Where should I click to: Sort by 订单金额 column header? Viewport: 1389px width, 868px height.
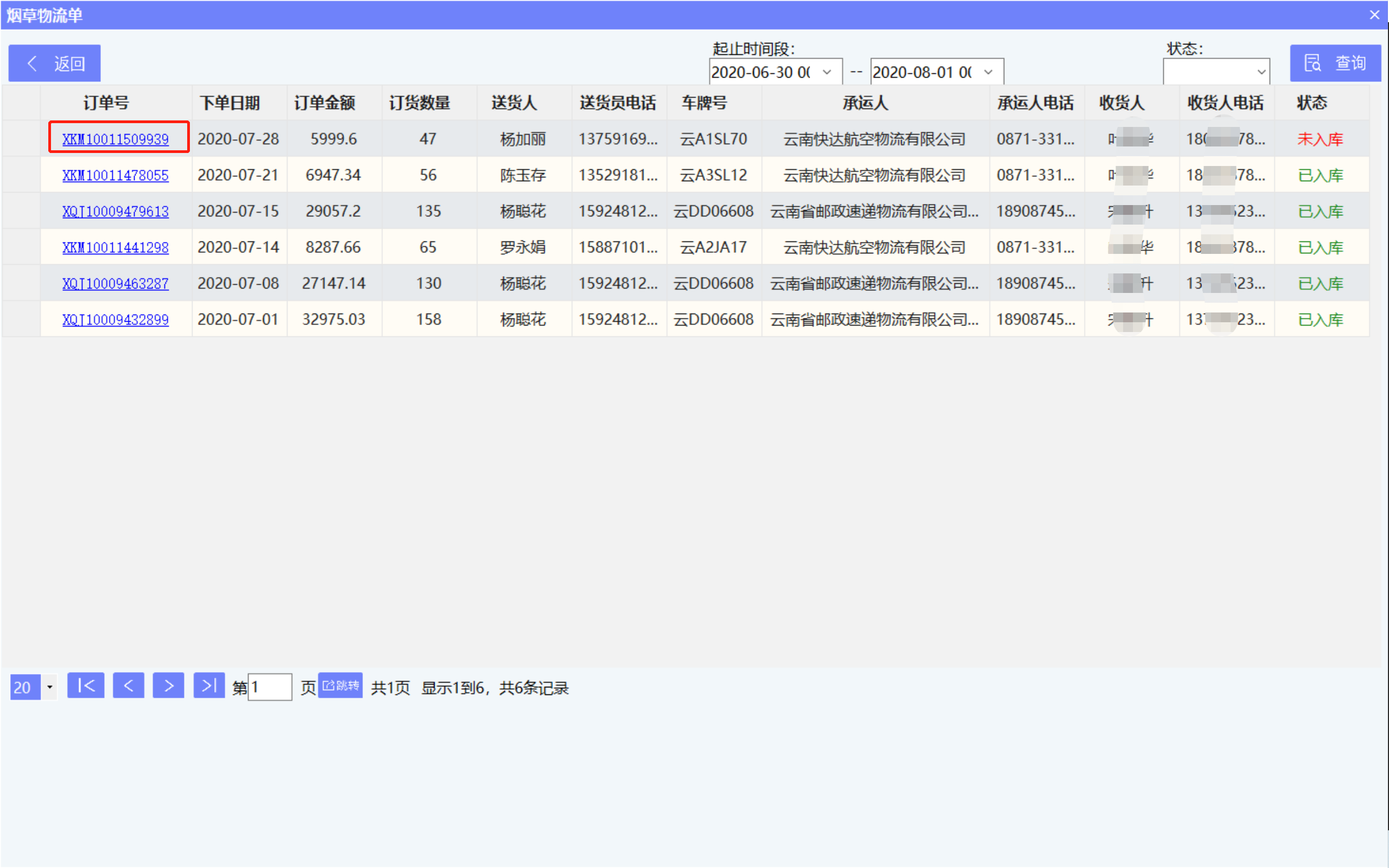(325, 103)
